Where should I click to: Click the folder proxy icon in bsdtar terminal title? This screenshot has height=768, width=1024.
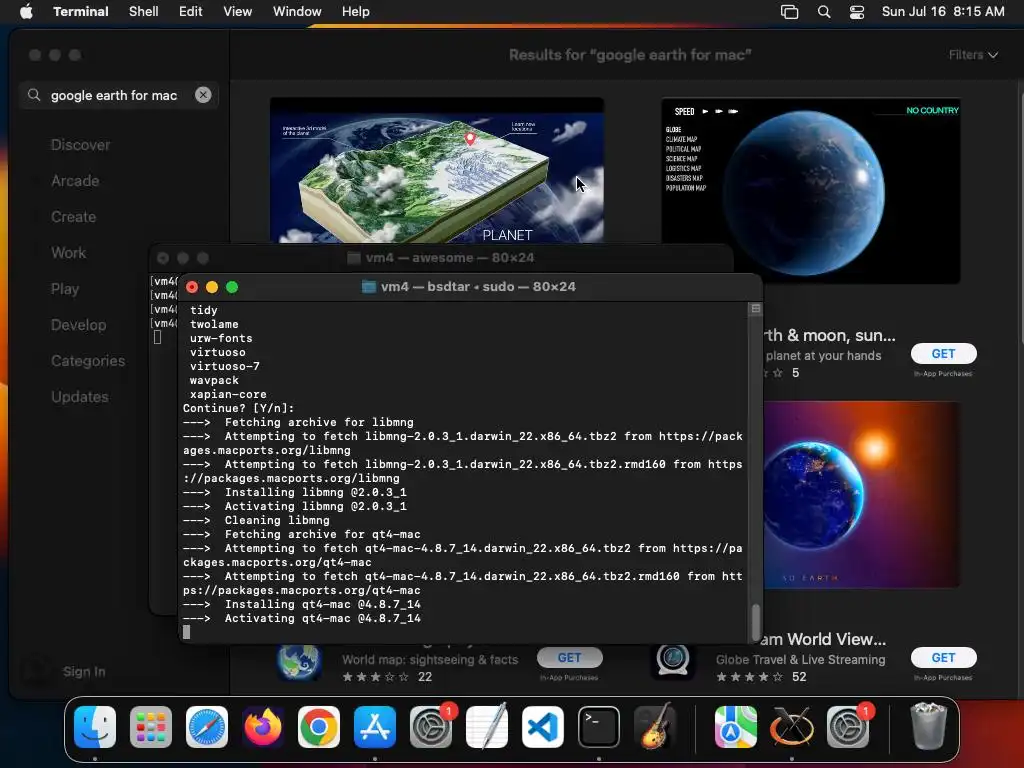point(369,287)
